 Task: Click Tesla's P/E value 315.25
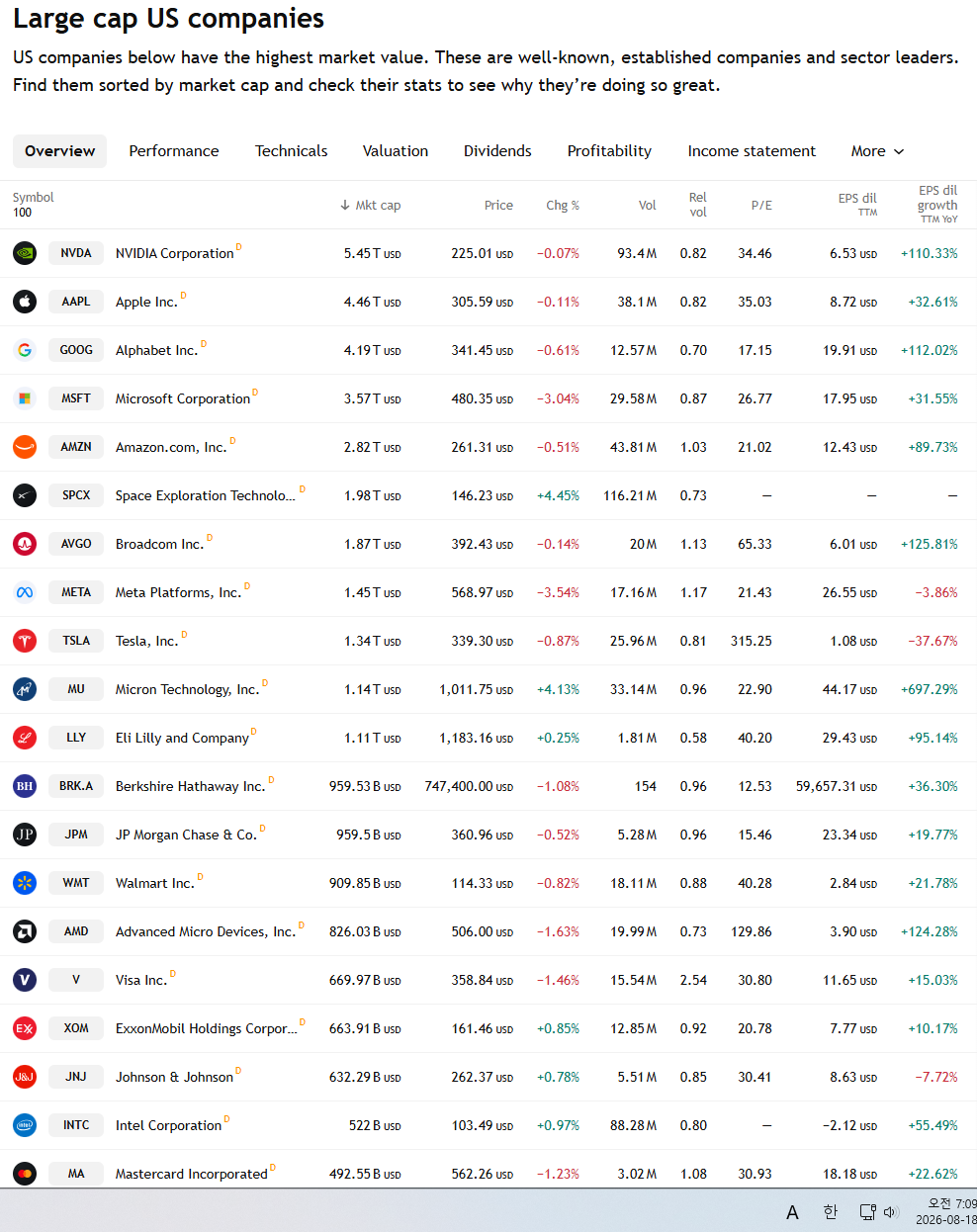tap(752, 641)
